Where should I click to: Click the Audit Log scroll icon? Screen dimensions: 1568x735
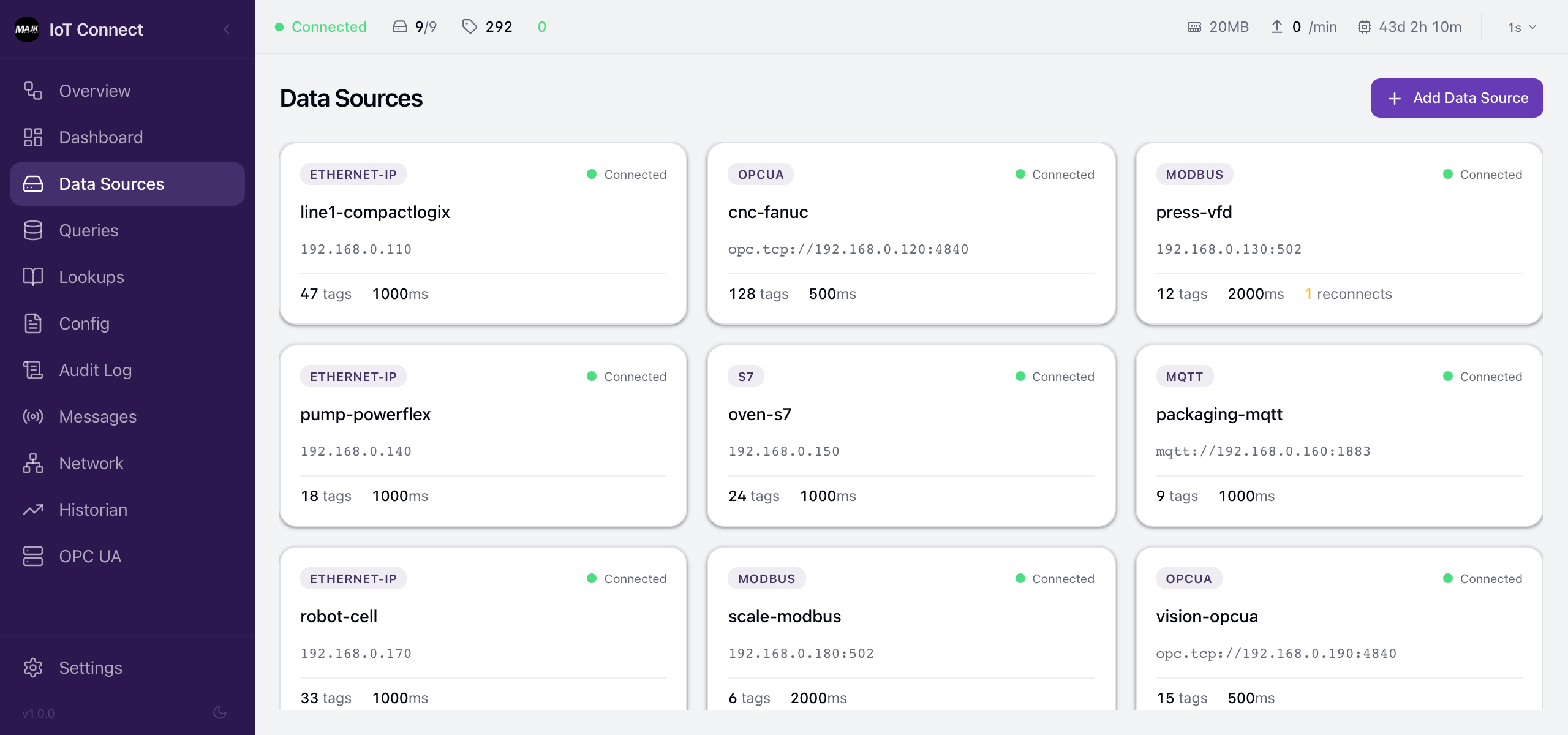(x=33, y=370)
